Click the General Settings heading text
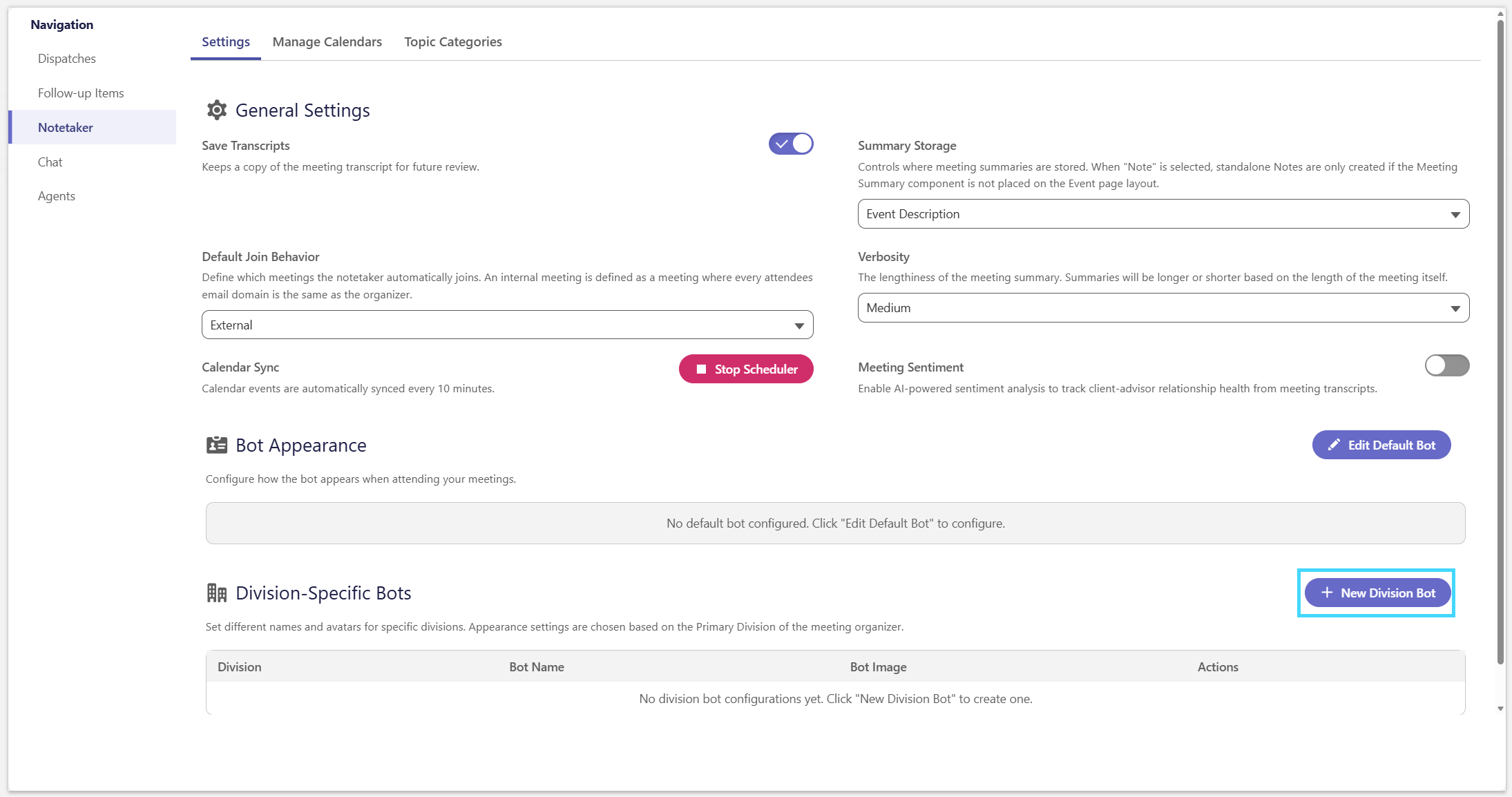Screen dimensions: 1512x797 point(303,110)
